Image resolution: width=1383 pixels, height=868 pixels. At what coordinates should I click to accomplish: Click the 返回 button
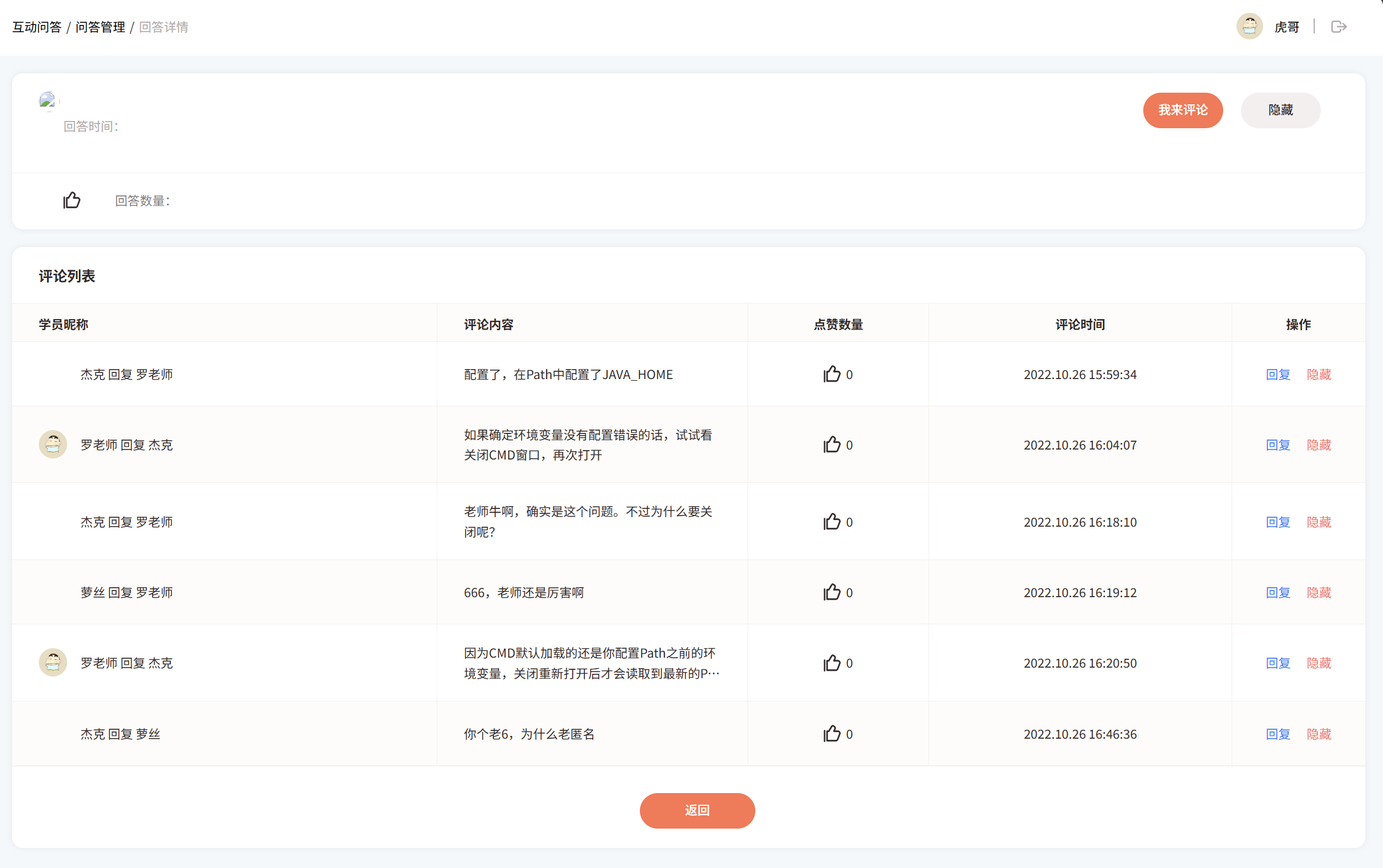[697, 810]
